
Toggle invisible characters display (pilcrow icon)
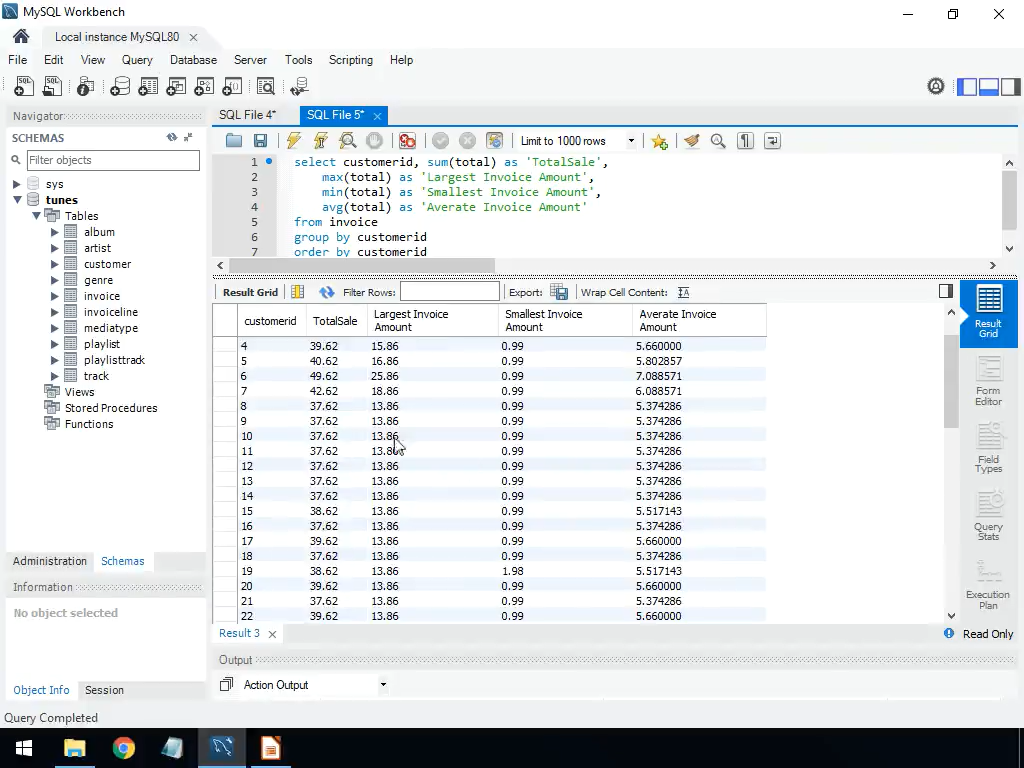[745, 141]
